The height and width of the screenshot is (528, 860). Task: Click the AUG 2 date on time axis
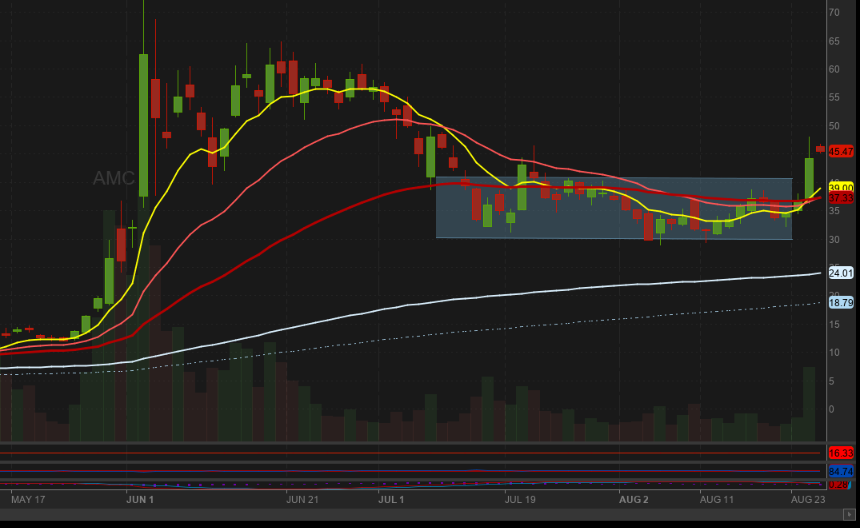(x=633, y=498)
